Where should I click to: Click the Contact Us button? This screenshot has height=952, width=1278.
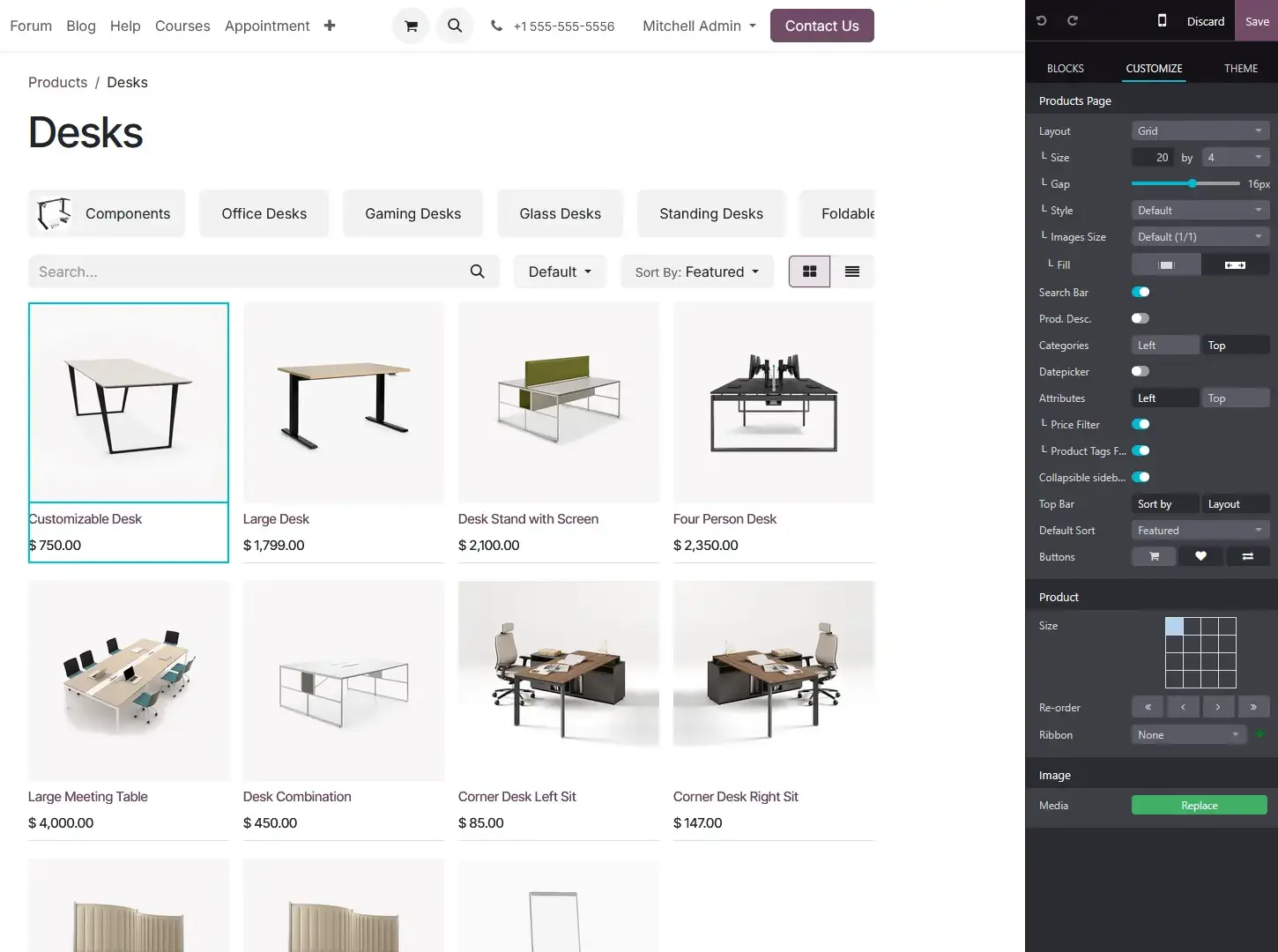click(x=821, y=26)
